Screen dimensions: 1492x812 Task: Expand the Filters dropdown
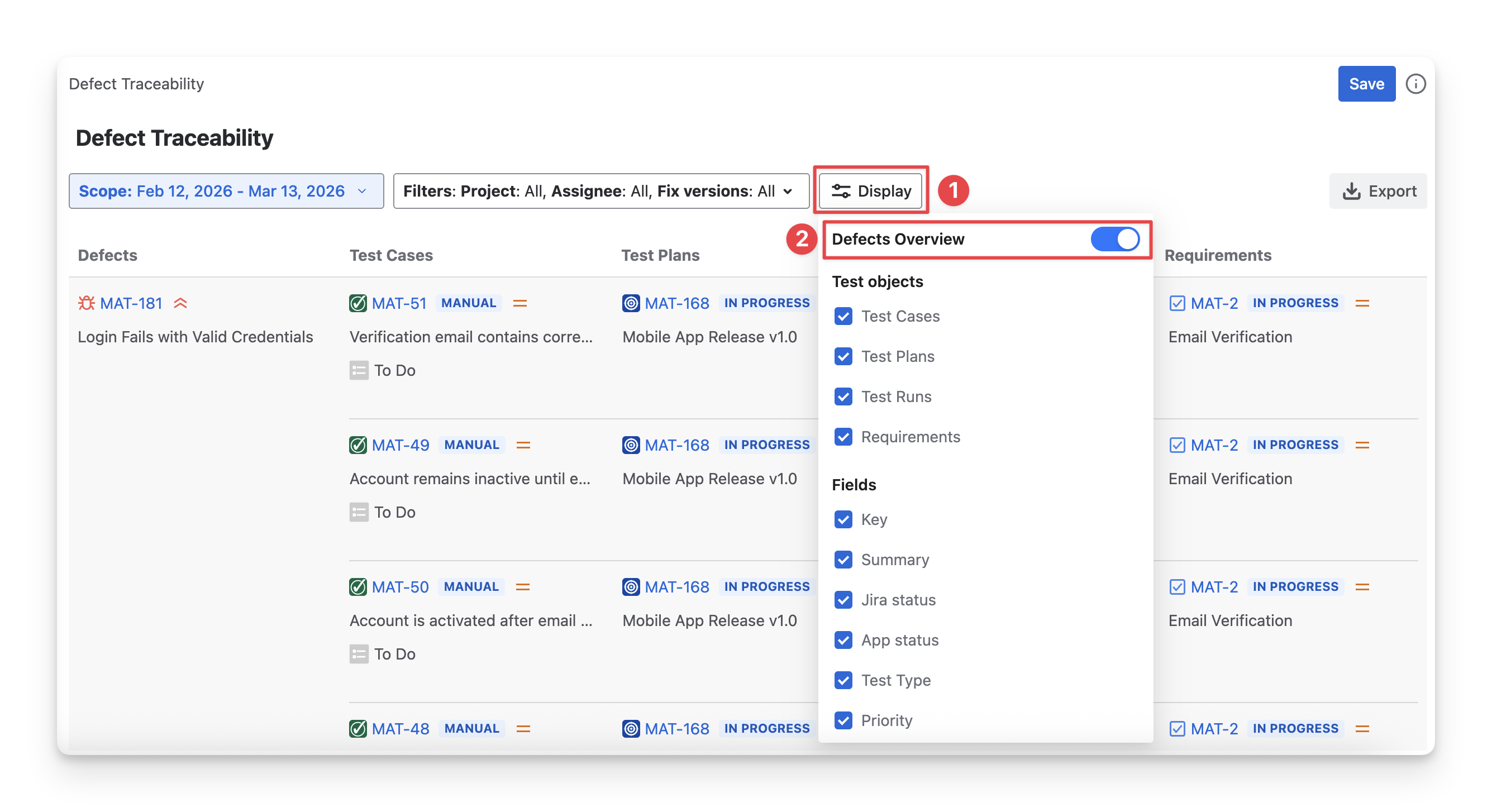click(x=600, y=191)
